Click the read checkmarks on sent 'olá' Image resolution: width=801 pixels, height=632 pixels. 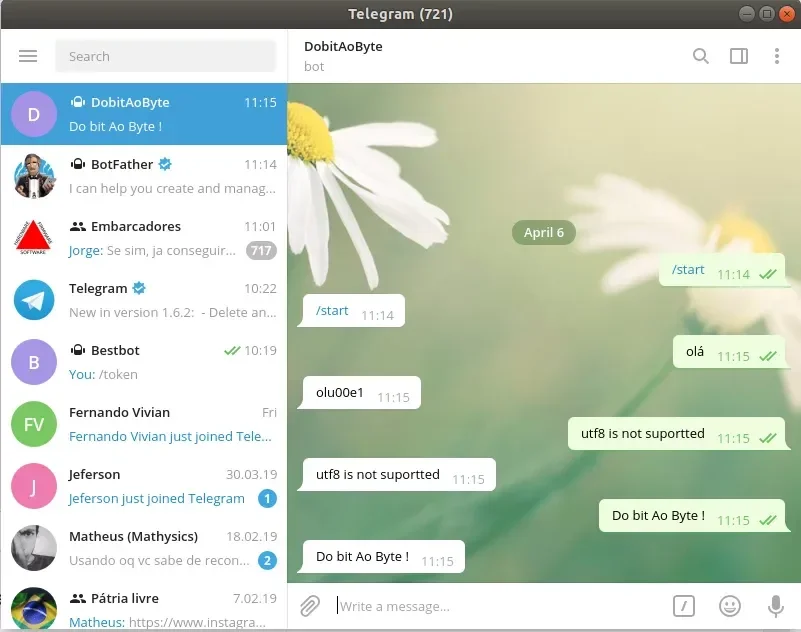[x=767, y=356]
